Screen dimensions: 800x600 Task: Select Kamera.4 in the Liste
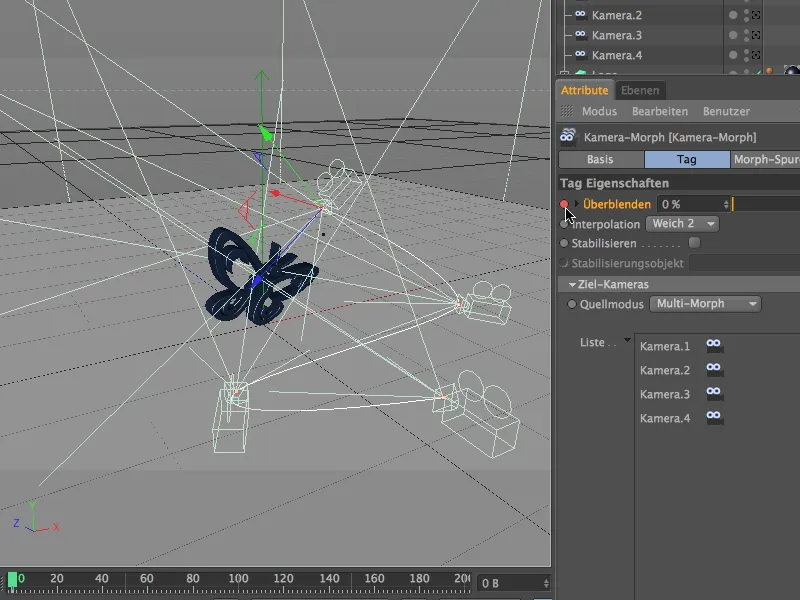tap(665, 418)
